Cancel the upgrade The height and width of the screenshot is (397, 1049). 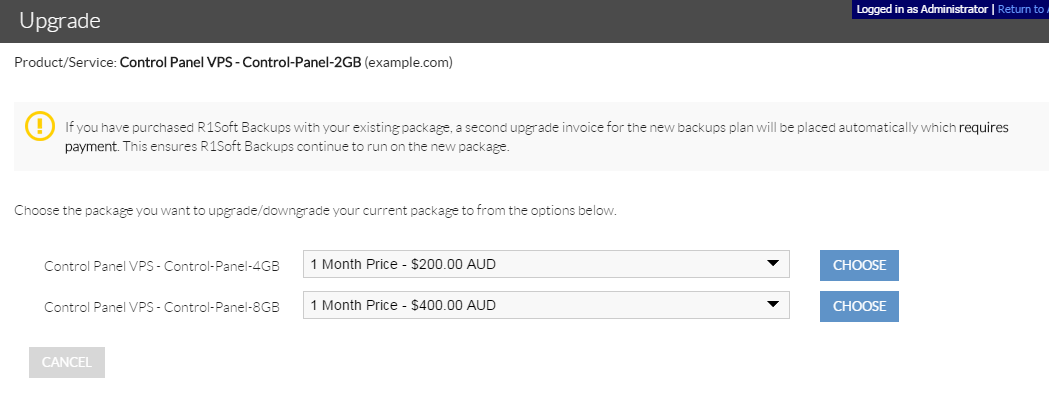coord(67,362)
